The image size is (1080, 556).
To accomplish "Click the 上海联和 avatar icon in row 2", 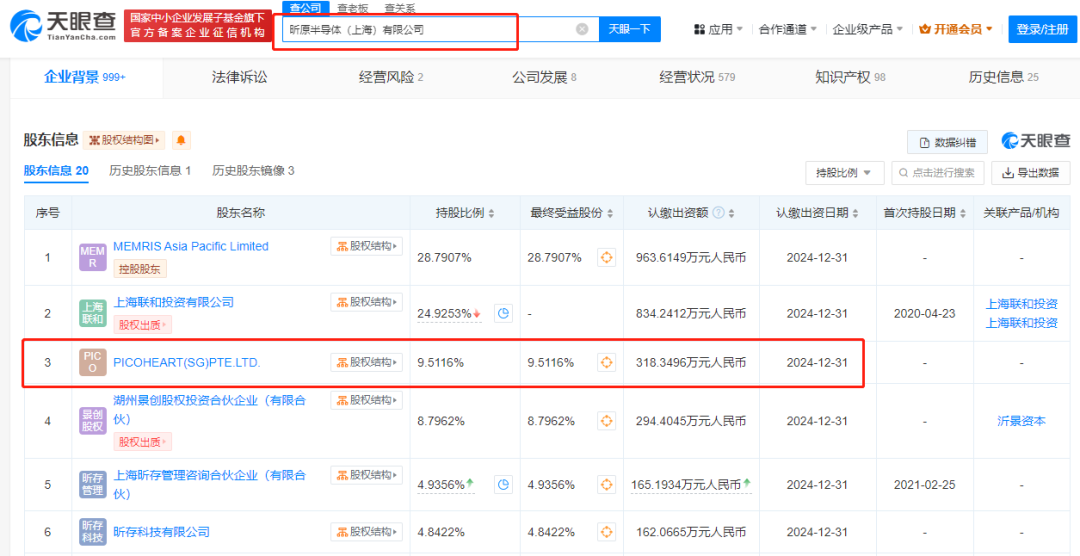I will pos(93,313).
